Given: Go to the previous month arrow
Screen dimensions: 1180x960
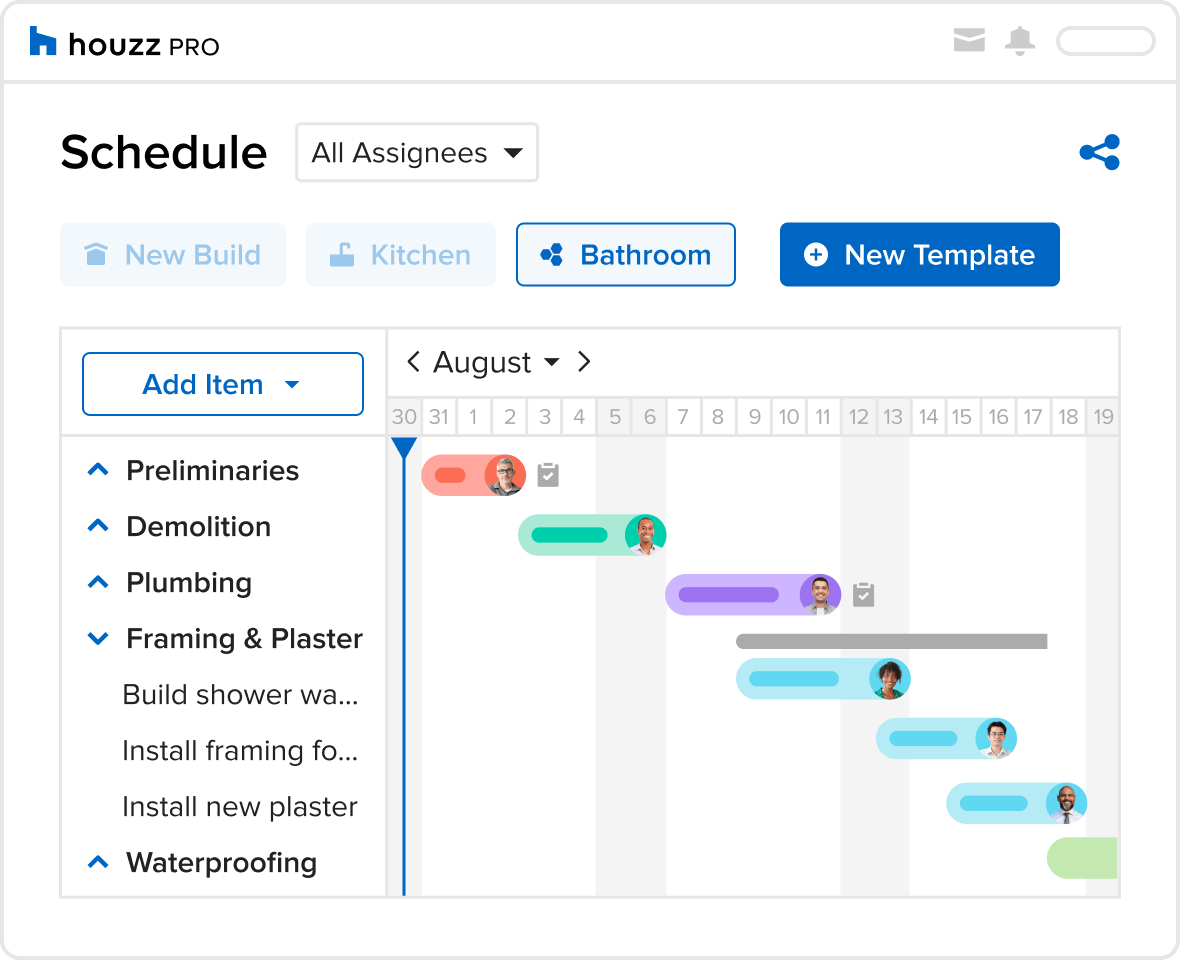Looking at the screenshot, I should [x=412, y=362].
